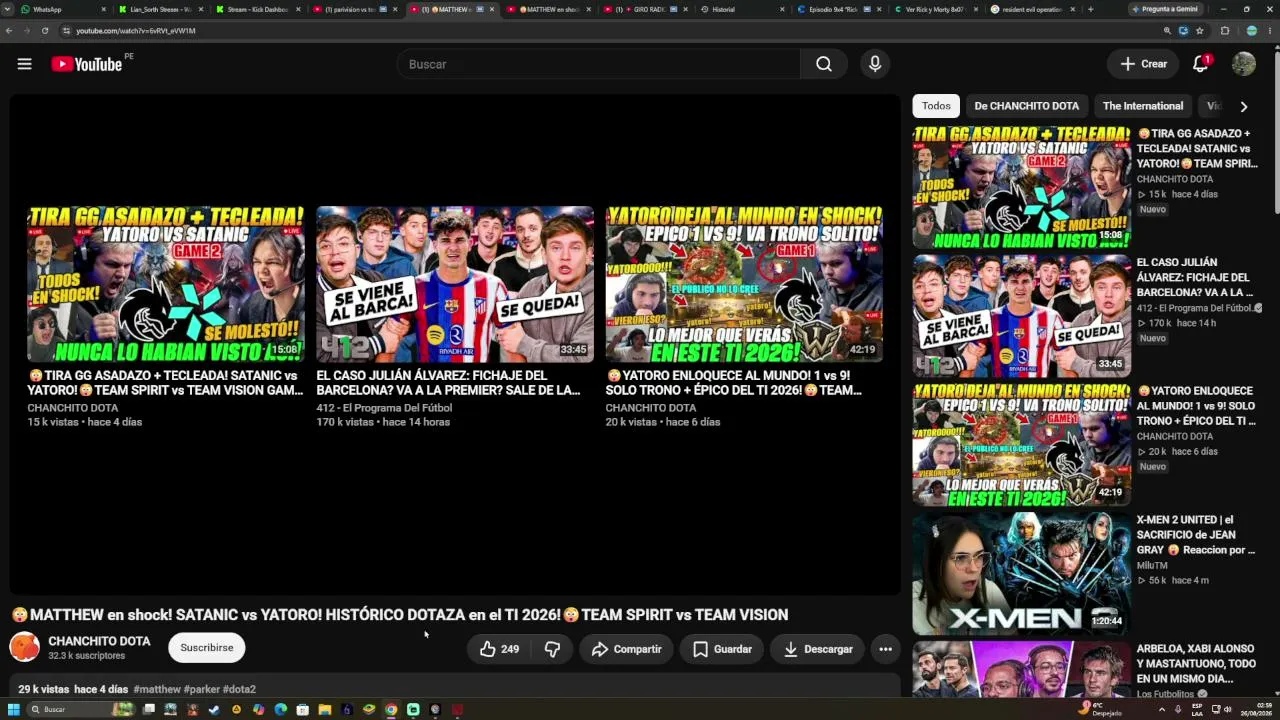Select The International filter chip
This screenshot has height=720, width=1280.
point(1142,106)
